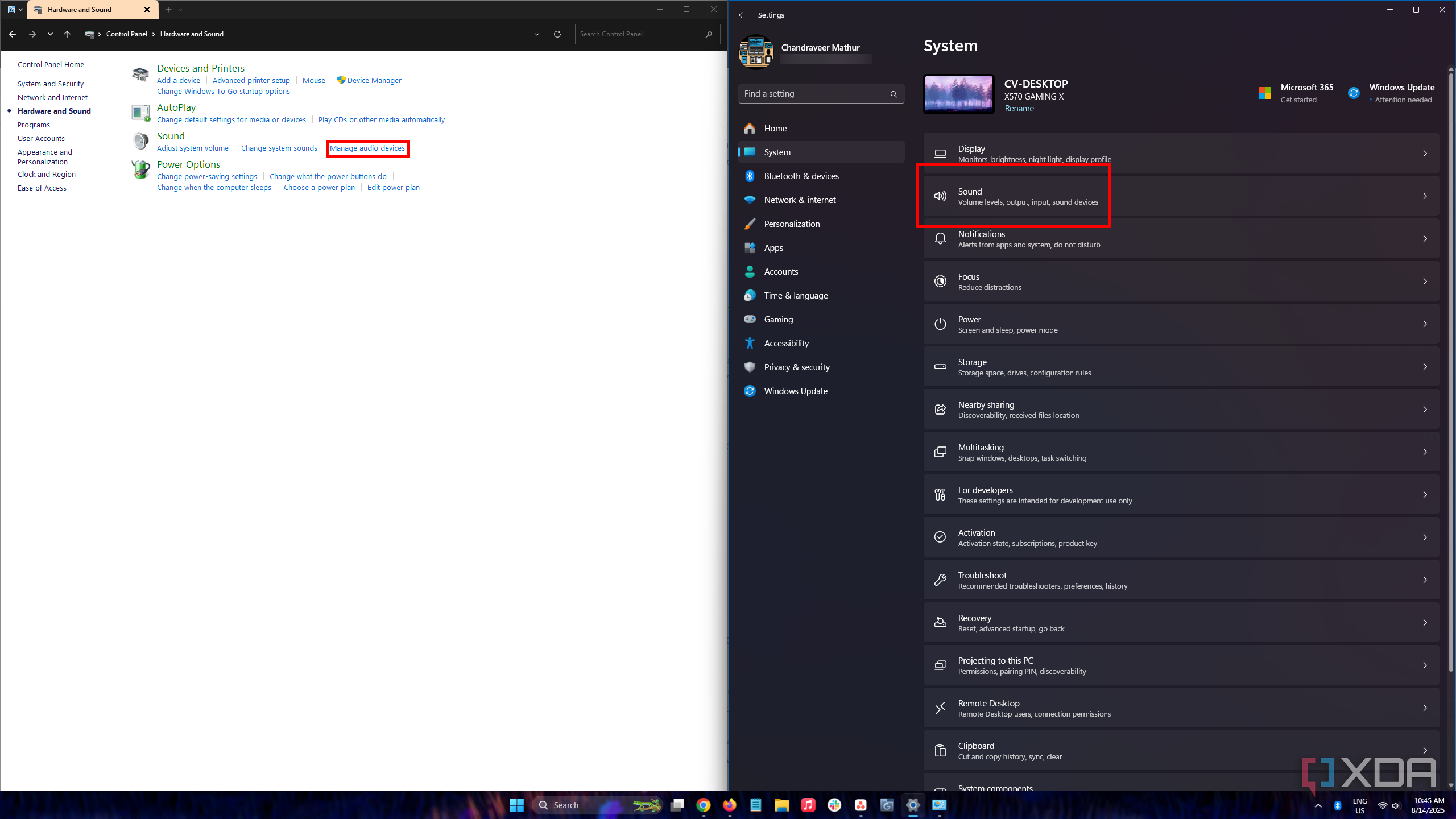Open Accounts settings category
The width and height of the screenshot is (1456, 819).
point(821,272)
